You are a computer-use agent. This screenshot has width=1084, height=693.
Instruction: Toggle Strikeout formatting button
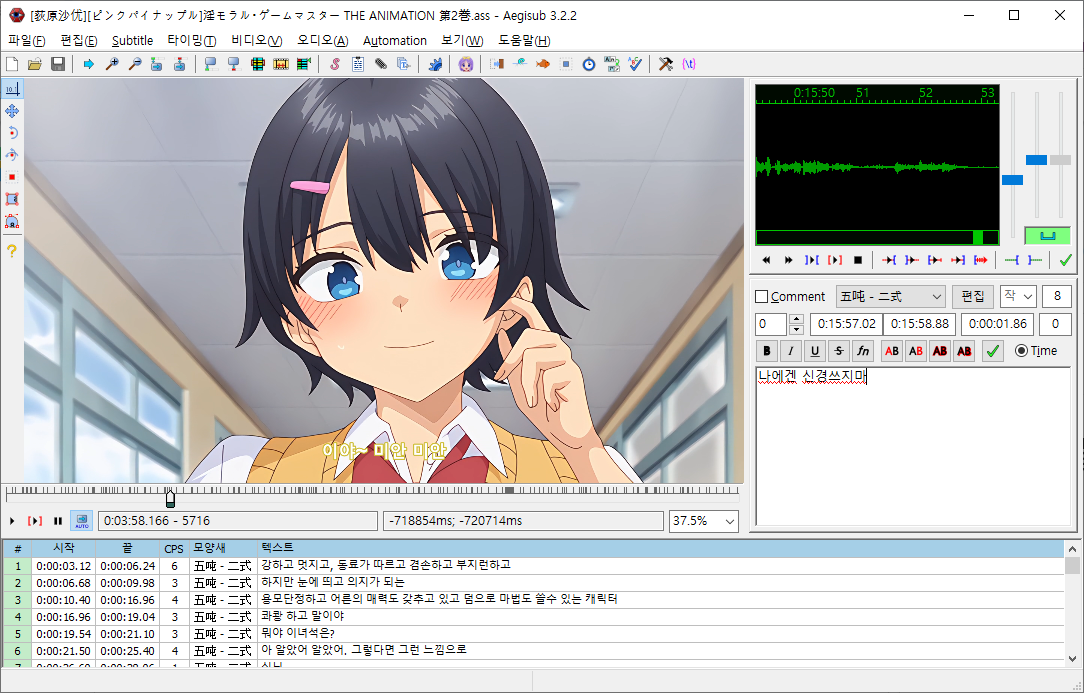click(839, 351)
